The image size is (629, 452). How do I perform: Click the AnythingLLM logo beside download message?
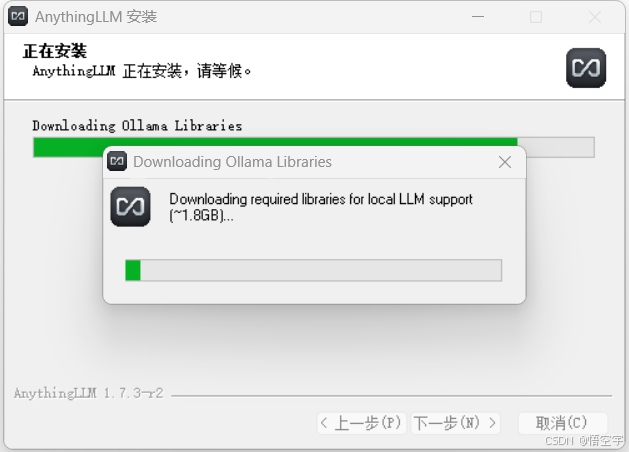pos(130,207)
